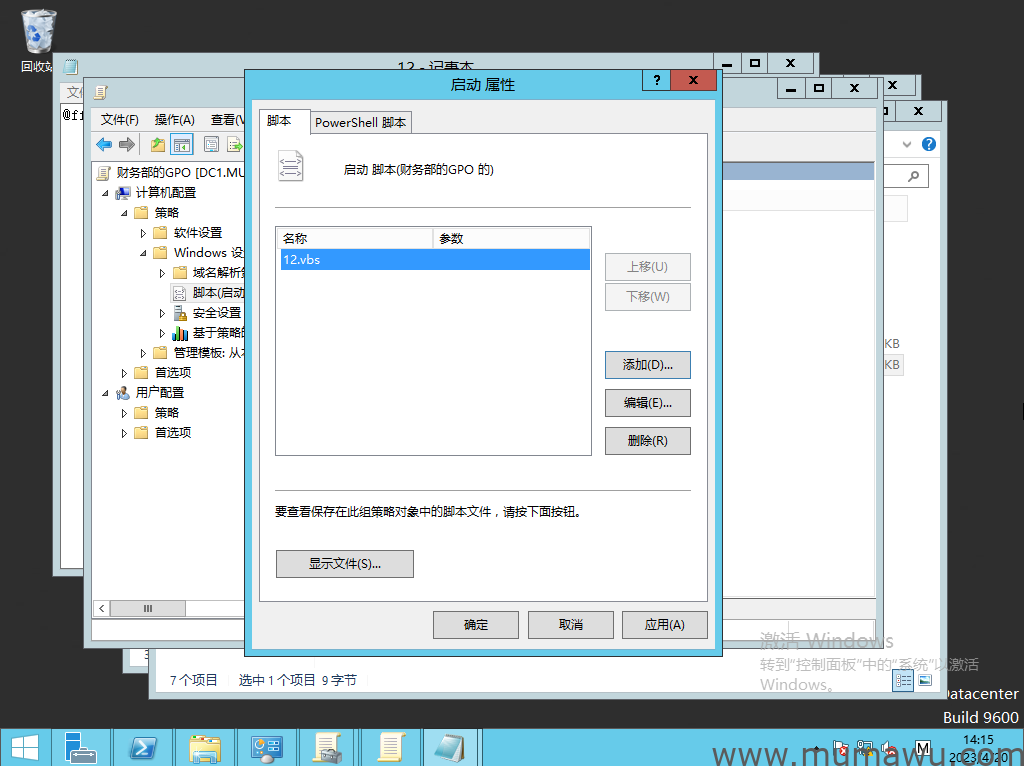Image resolution: width=1024 pixels, height=766 pixels.
Task: Select the 12.vbs script entry
Action: (x=434, y=260)
